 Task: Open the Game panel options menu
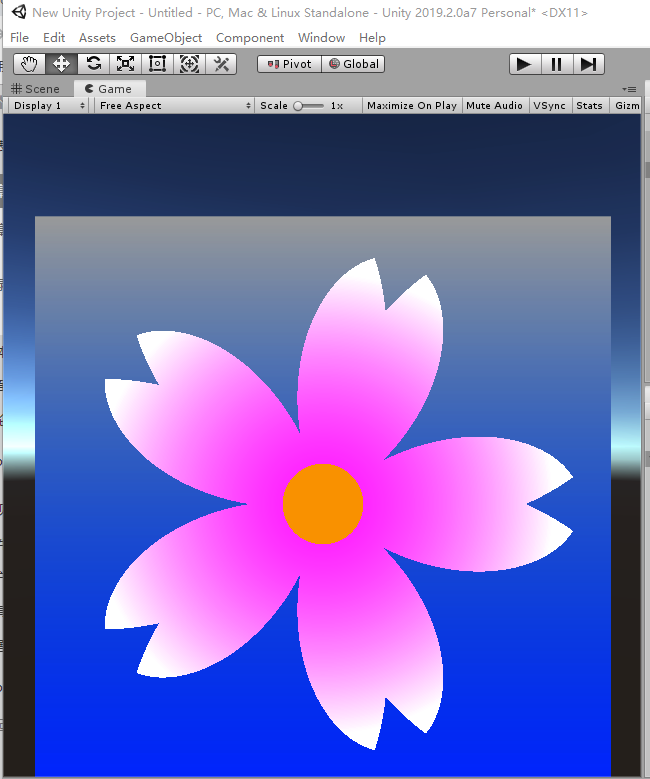[629, 89]
